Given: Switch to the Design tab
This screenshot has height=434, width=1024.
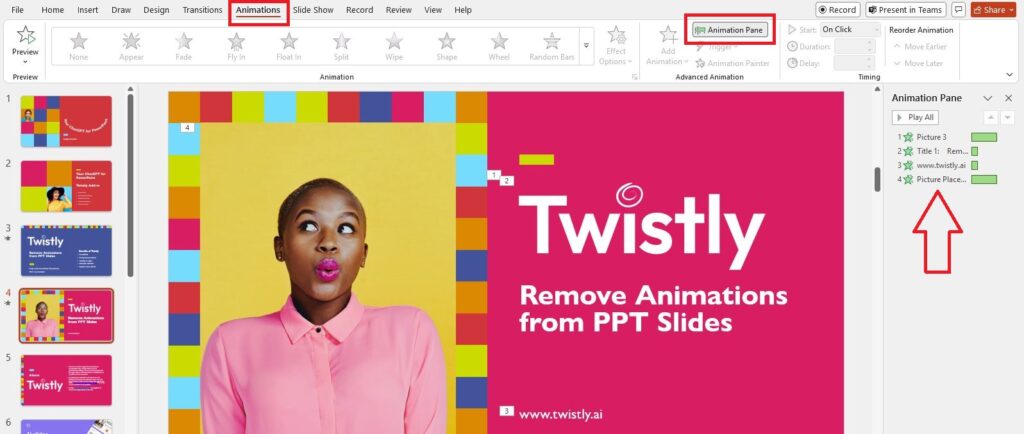Looking at the screenshot, I should pos(156,10).
